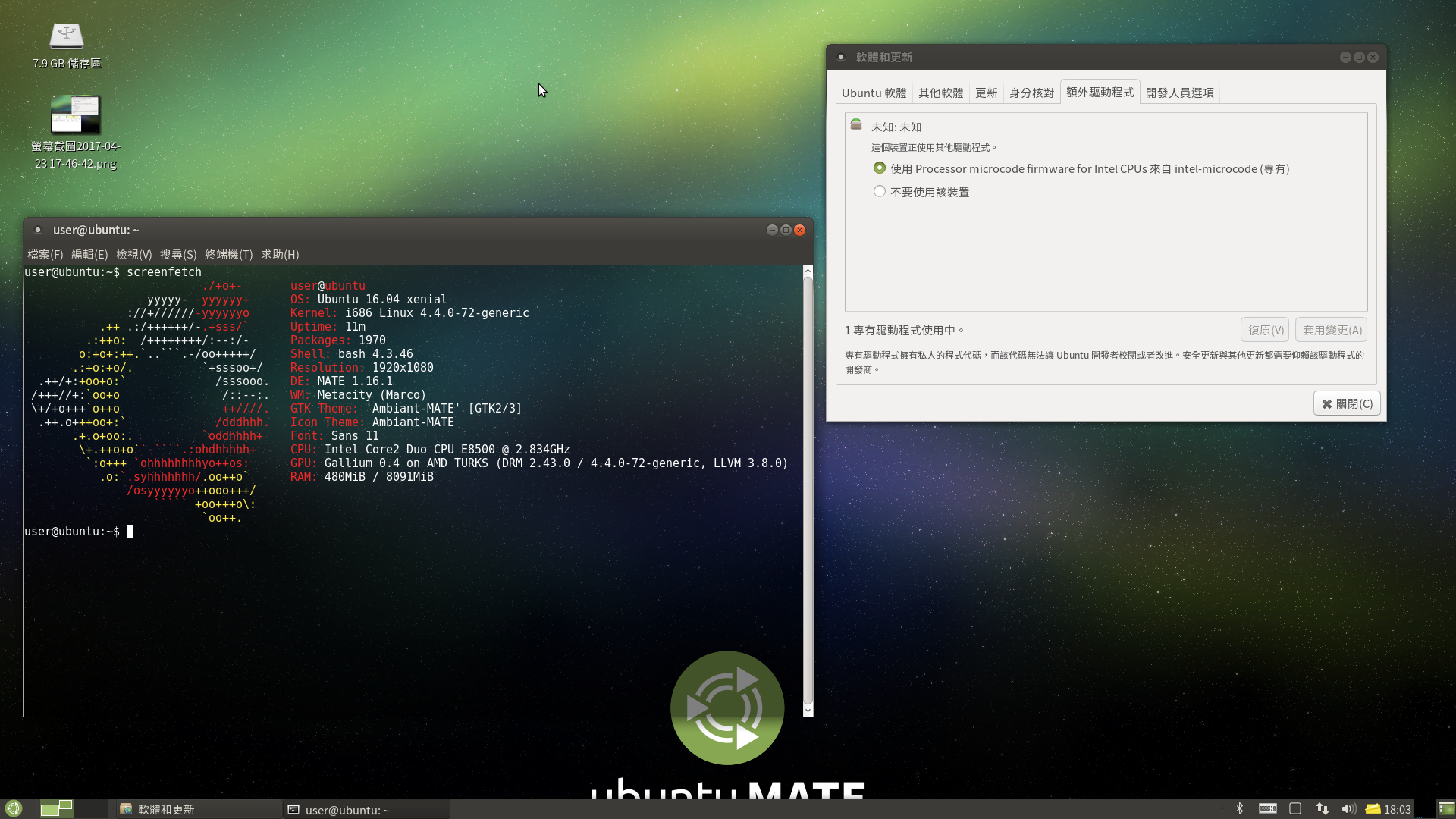Viewport: 1456px width, 819px height.
Task: Maximize the terminal window
Action: coord(786,230)
